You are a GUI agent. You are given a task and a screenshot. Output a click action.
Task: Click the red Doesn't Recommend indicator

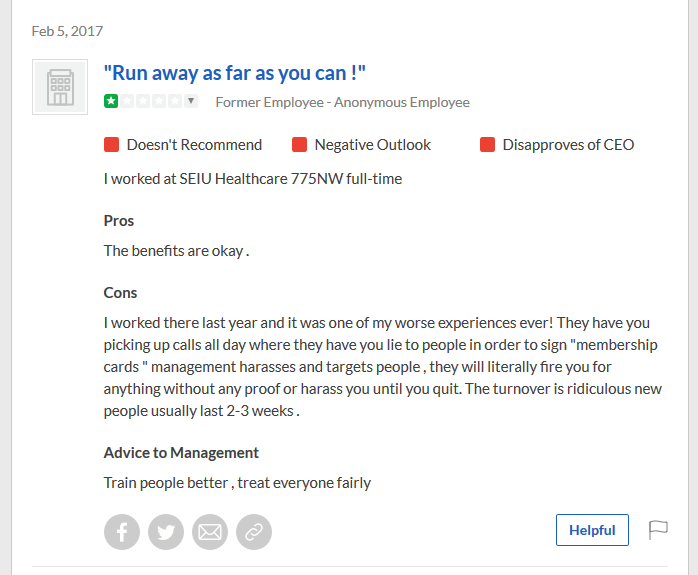111,145
